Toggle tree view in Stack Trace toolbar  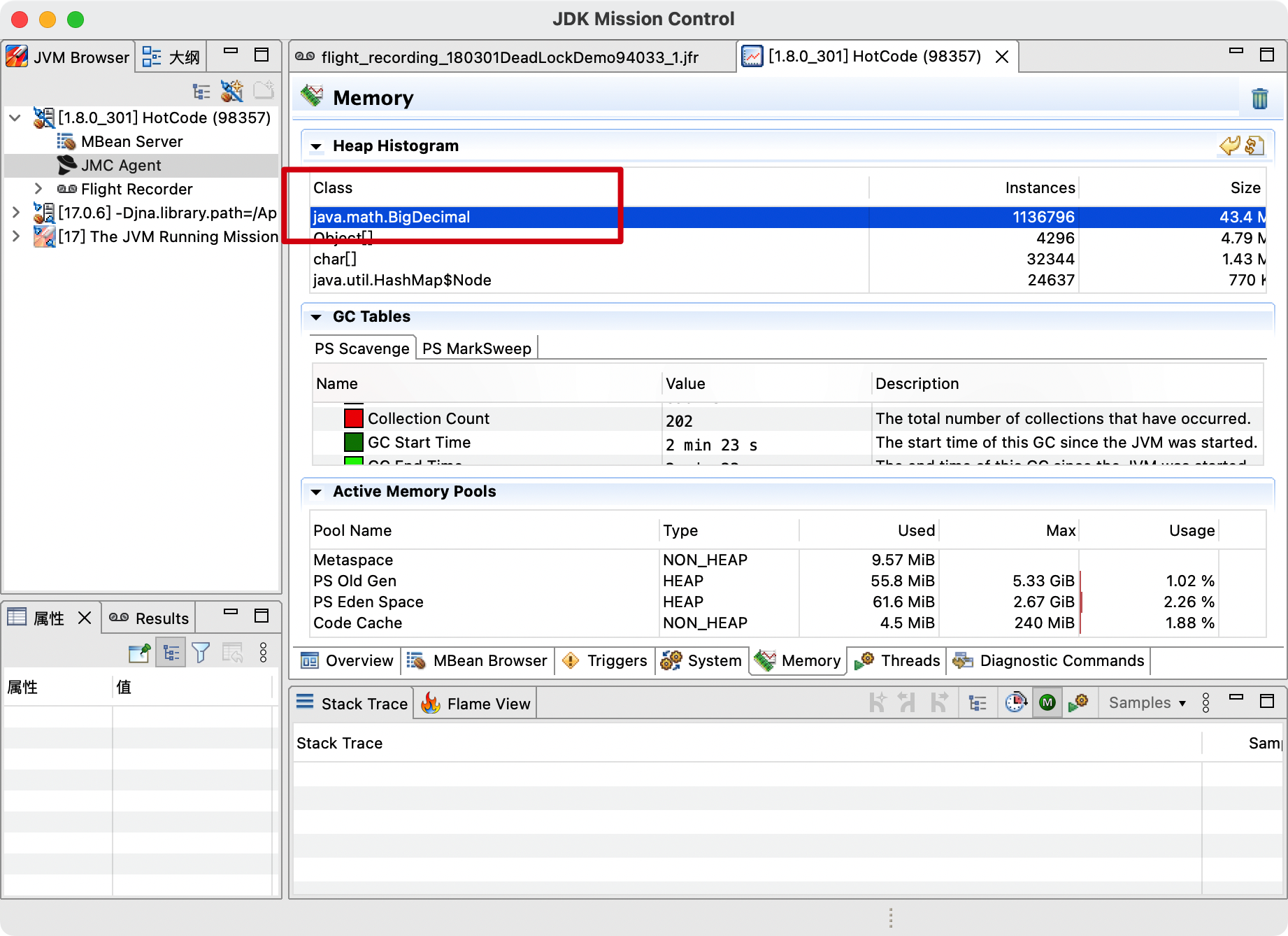(977, 702)
